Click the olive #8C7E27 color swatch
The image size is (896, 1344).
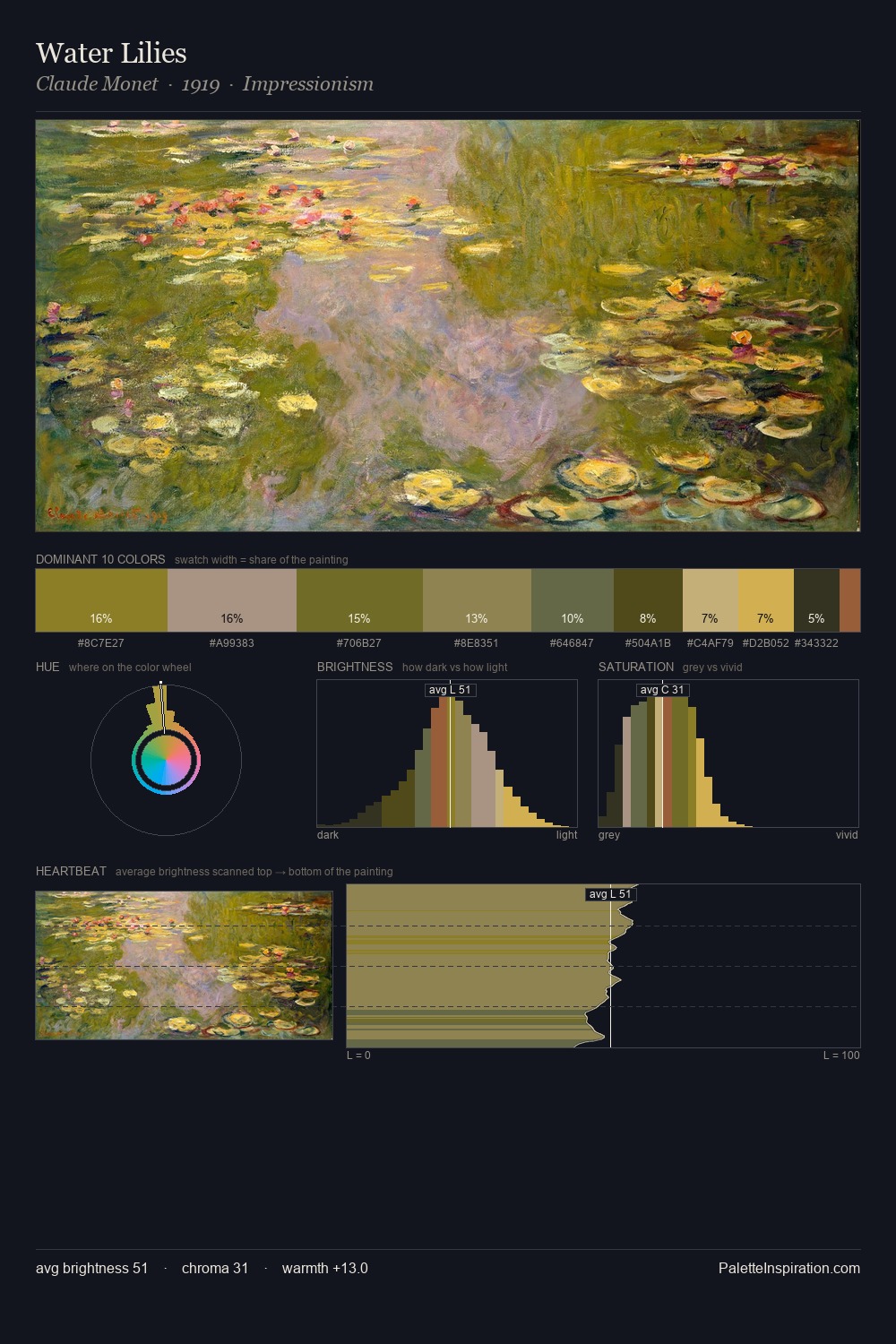coord(101,600)
